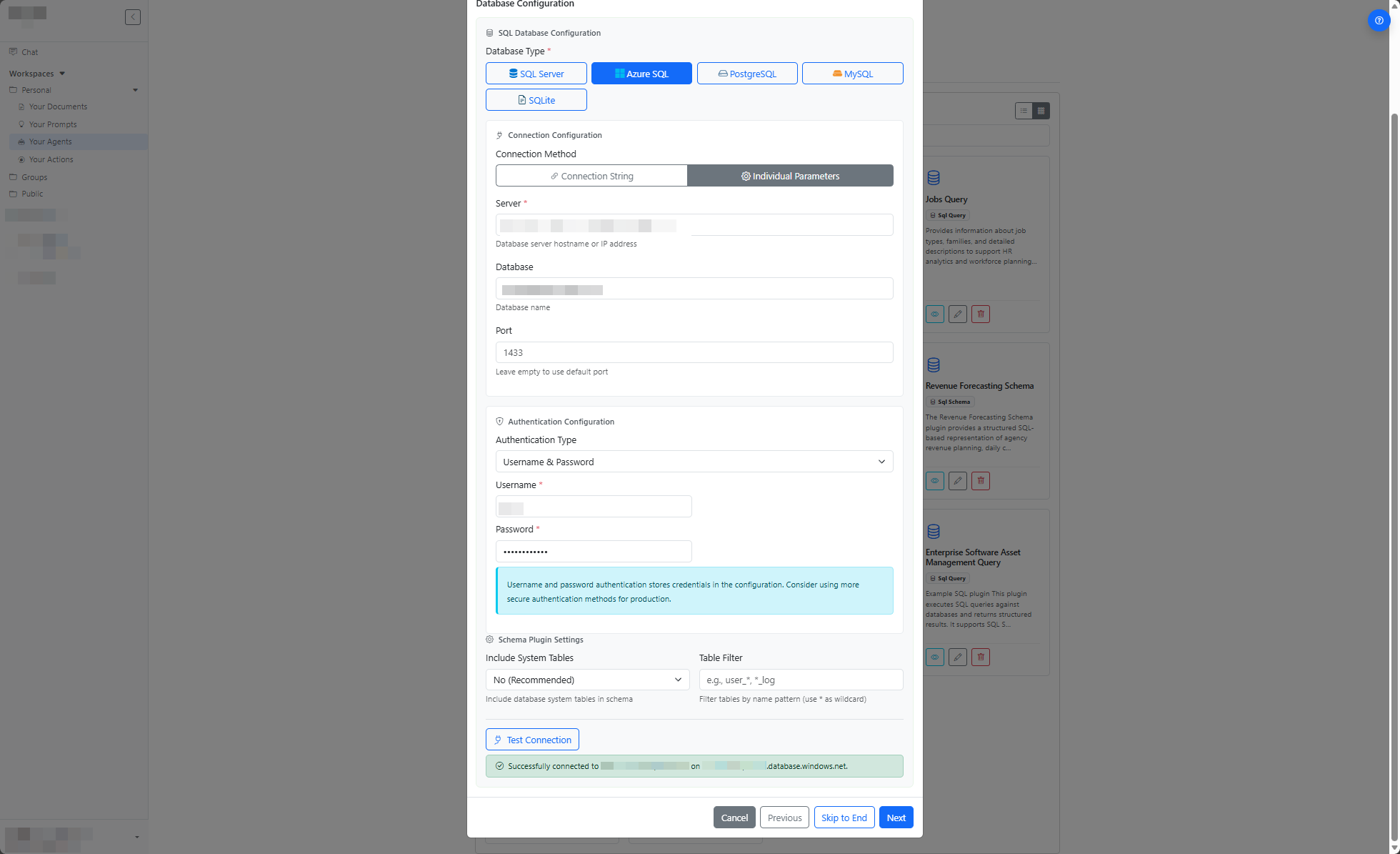Click the eye view icon on Jobs Query card
The image size is (1400, 854).
(934, 314)
